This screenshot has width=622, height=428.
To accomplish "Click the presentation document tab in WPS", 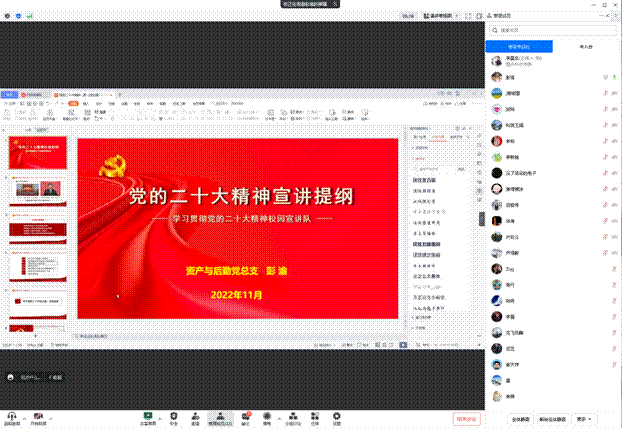I will pos(81,95).
